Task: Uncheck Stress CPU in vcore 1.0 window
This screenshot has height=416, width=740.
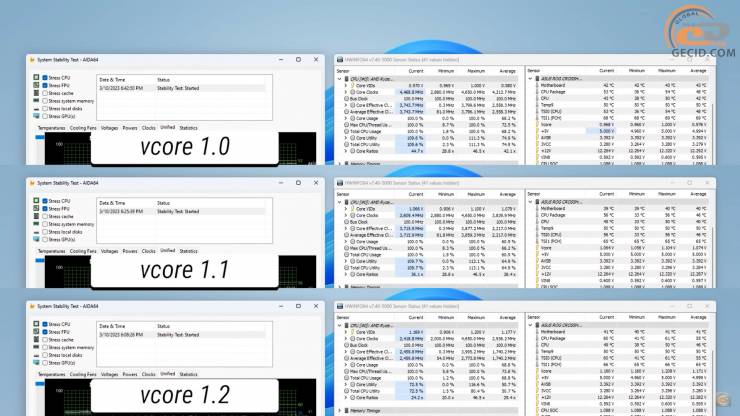Action: (45, 77)
